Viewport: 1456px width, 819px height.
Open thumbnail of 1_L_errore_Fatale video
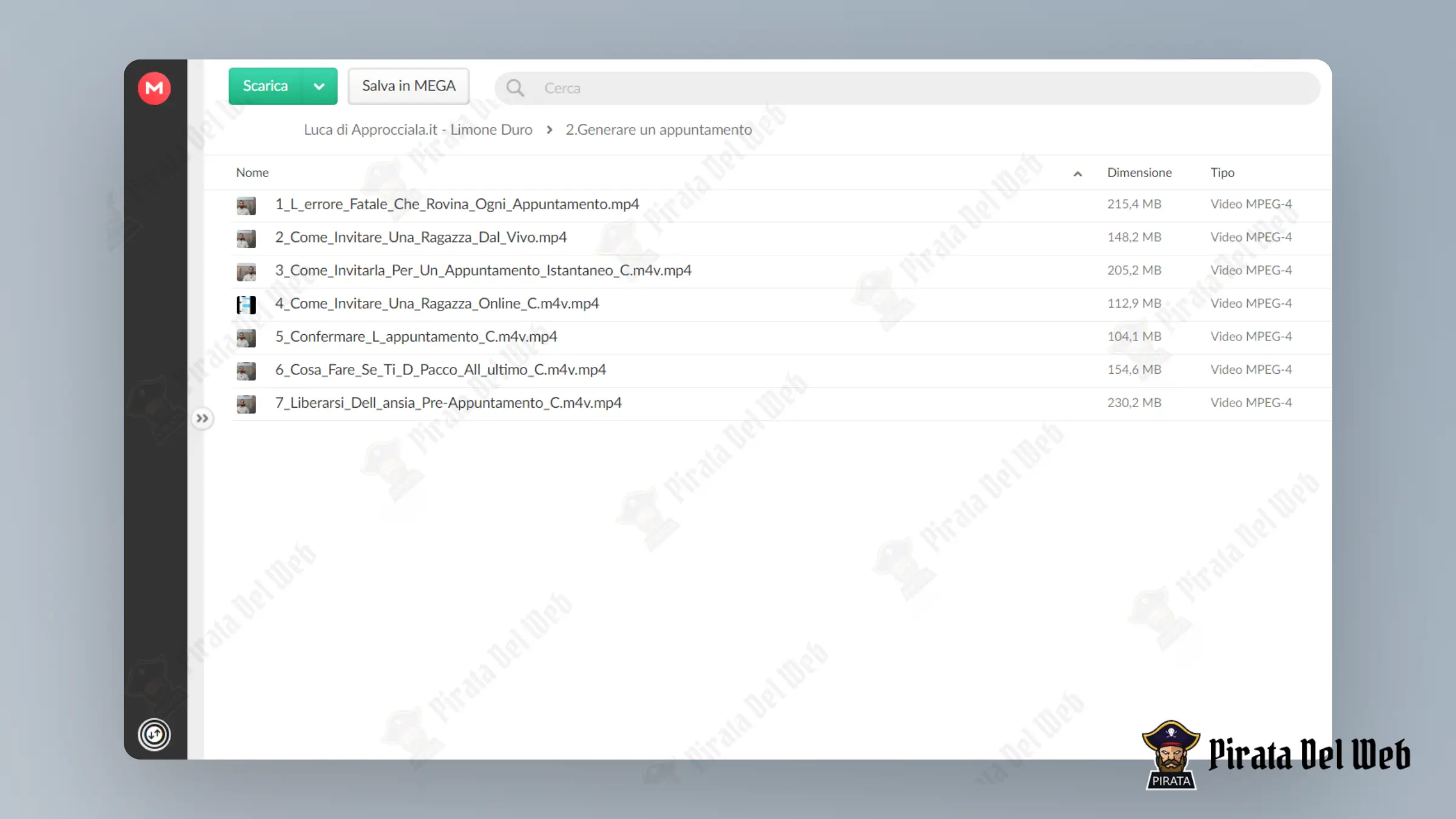[246, 206]
